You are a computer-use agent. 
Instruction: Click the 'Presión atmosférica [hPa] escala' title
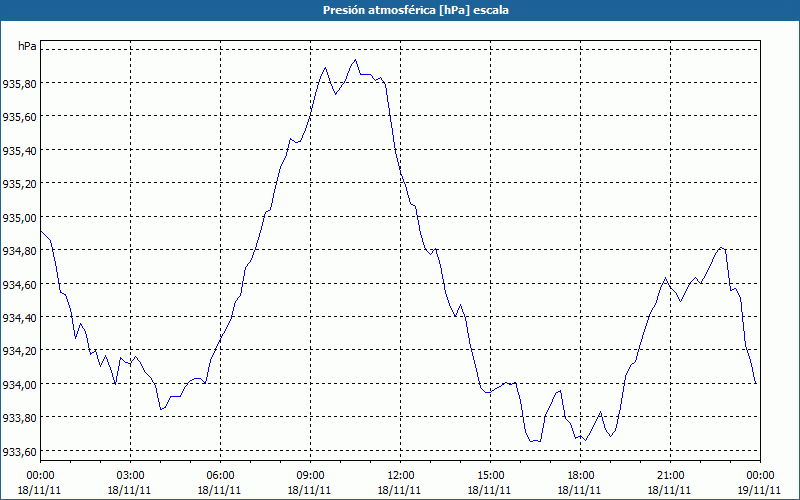pos(416,10)
